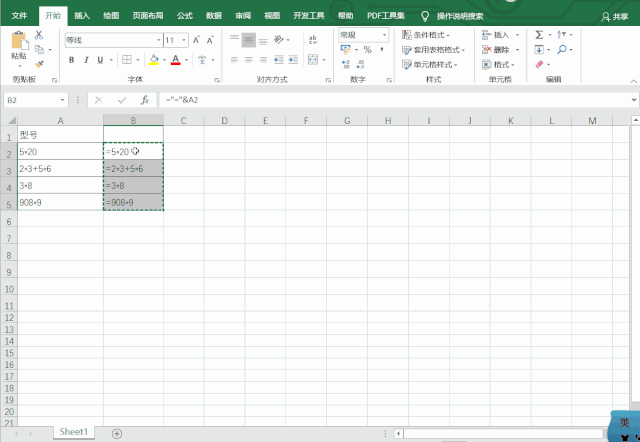Expand the formula bar chevron
The width and height of the screenshot is (640, 442).
[x=634, y=100]
